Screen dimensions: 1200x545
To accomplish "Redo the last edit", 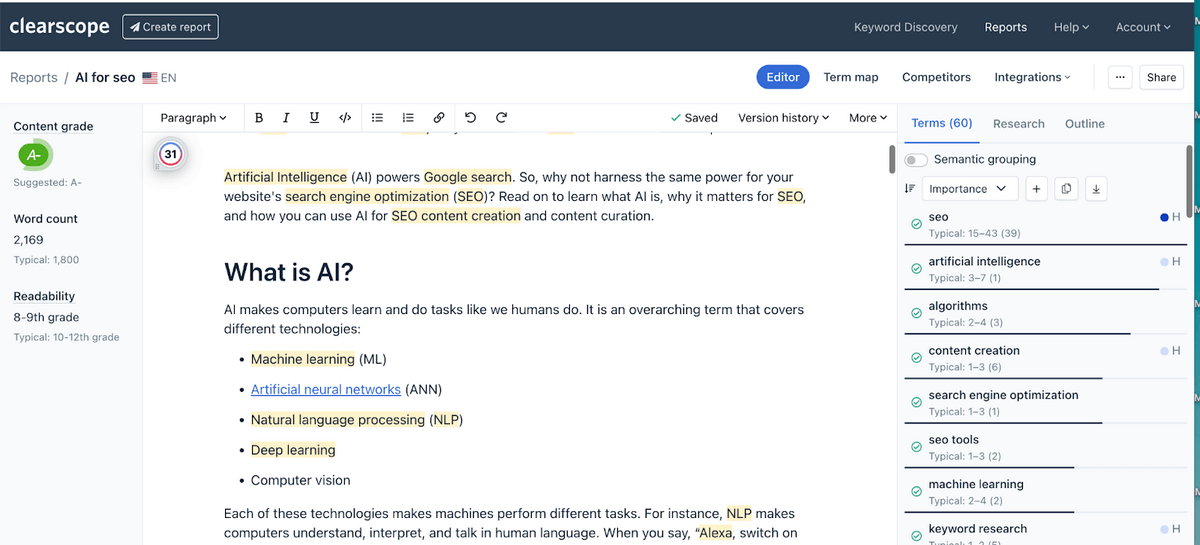I will [x=501, y=118].
